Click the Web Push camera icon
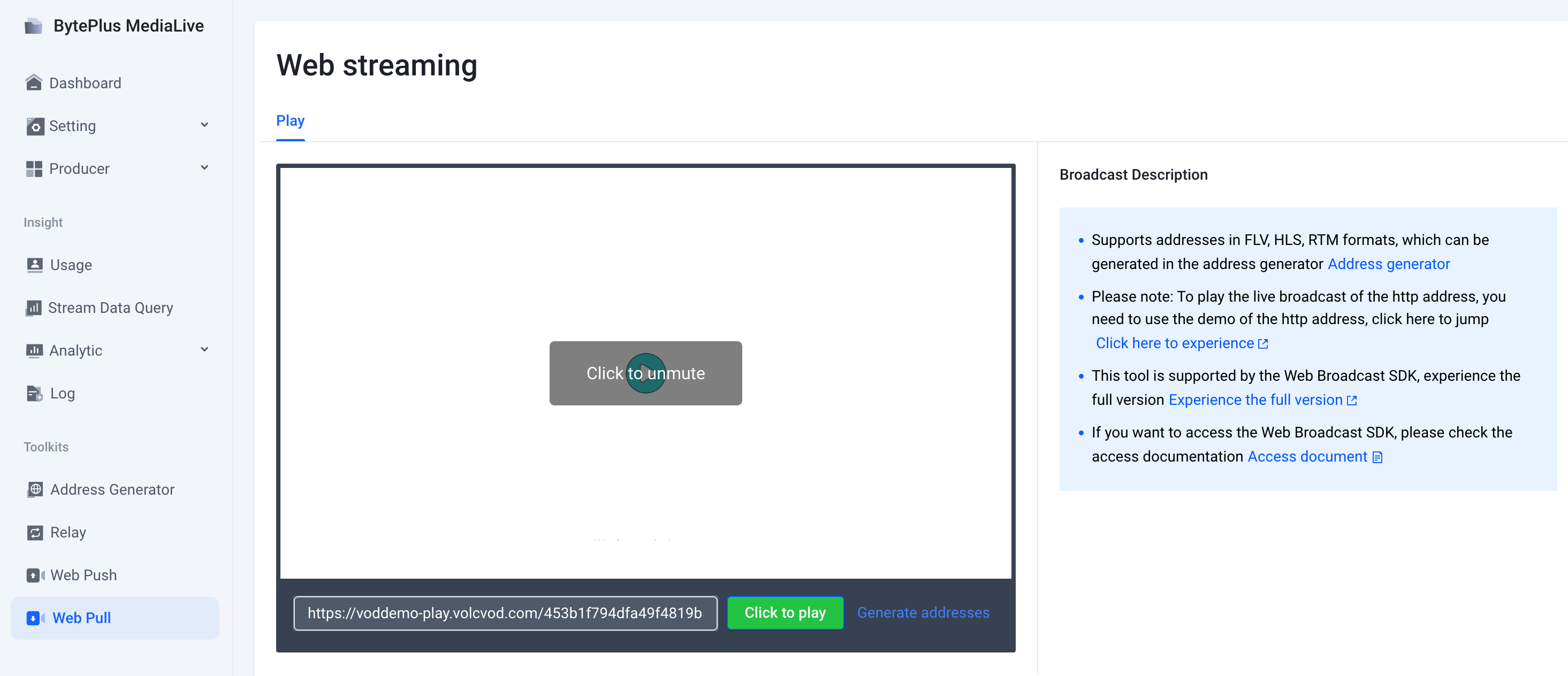 point(35,575)
